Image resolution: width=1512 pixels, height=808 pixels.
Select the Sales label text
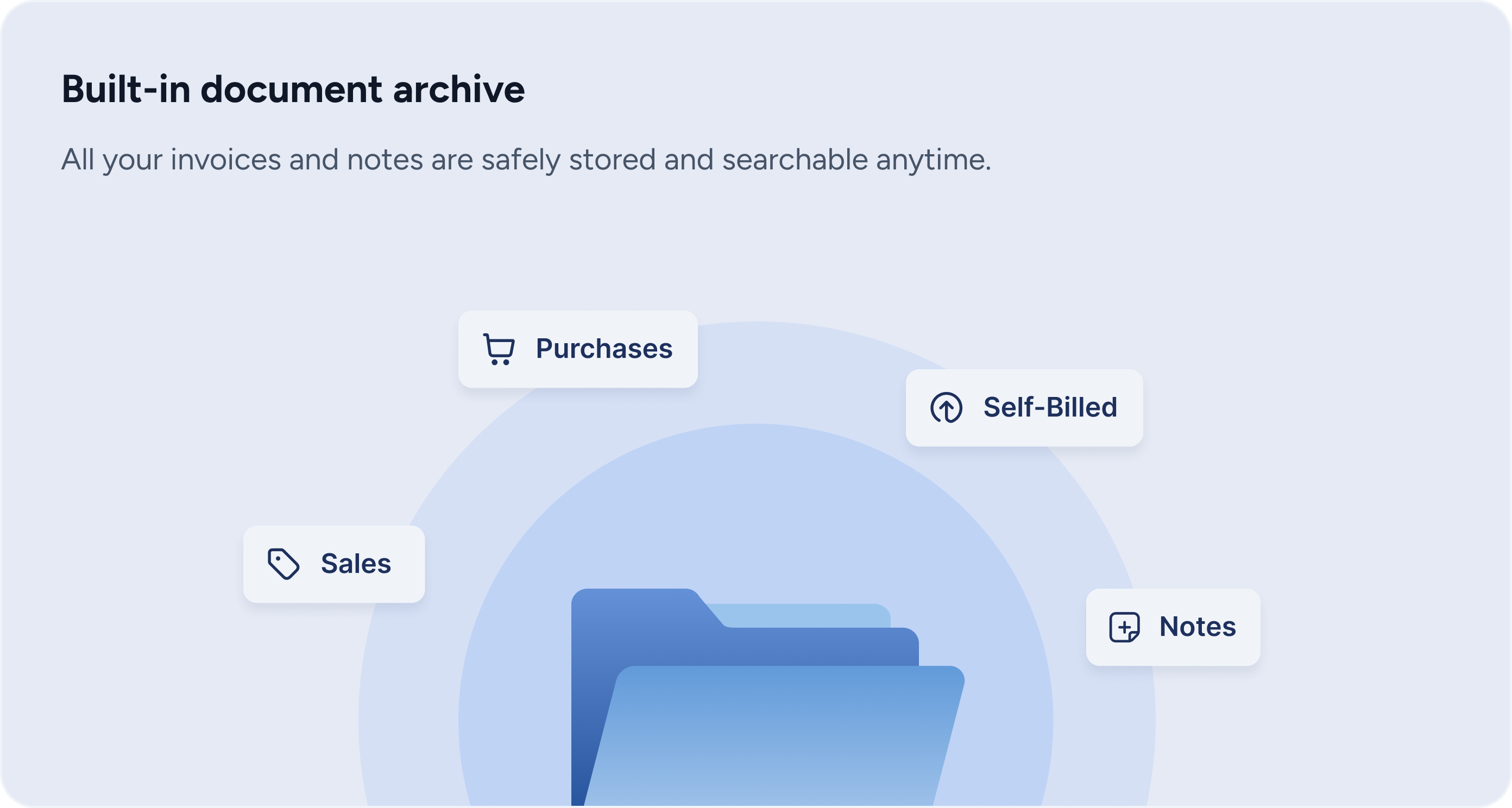coord(356,564)
